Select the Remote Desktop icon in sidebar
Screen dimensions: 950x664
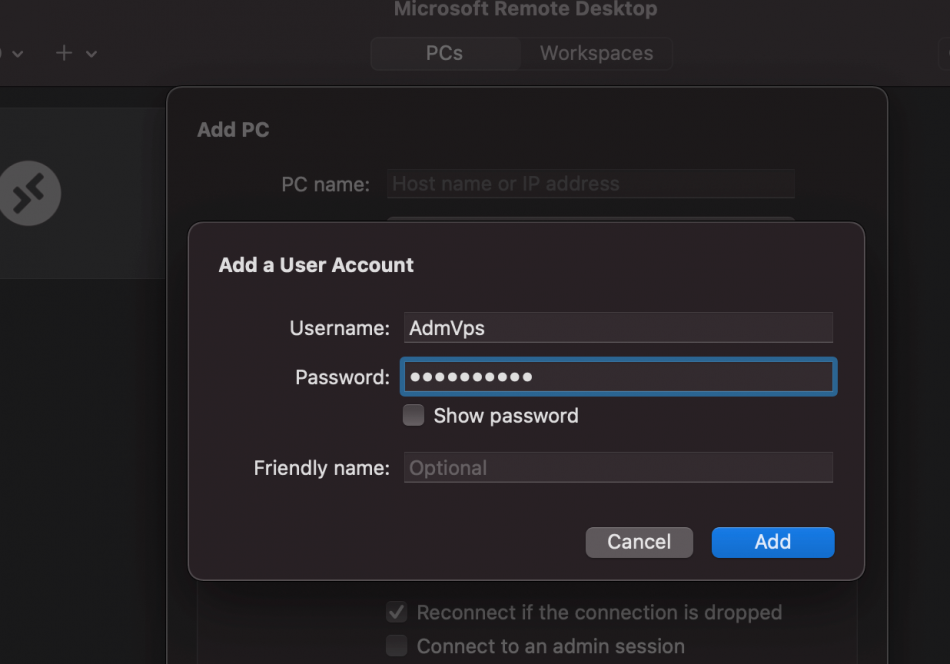coord(29,193)
